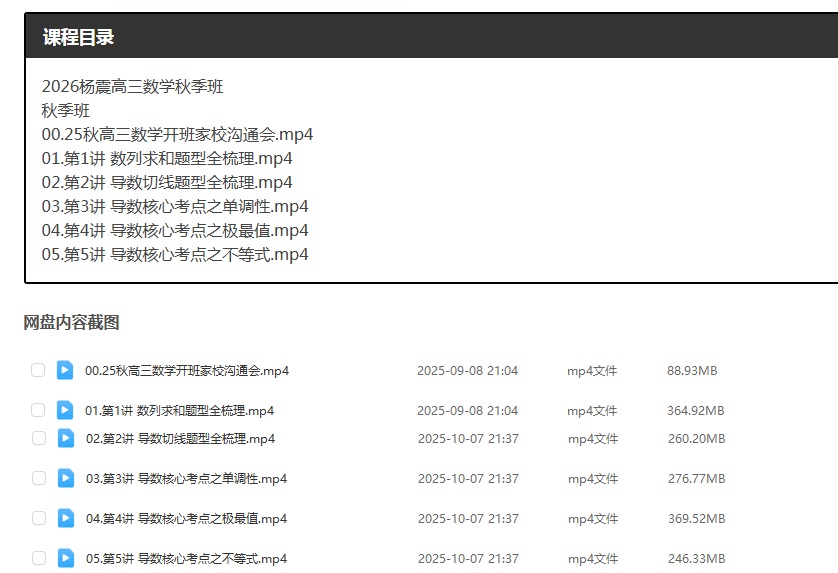Click the 369.52MB file size

click(x=697, y=518)
